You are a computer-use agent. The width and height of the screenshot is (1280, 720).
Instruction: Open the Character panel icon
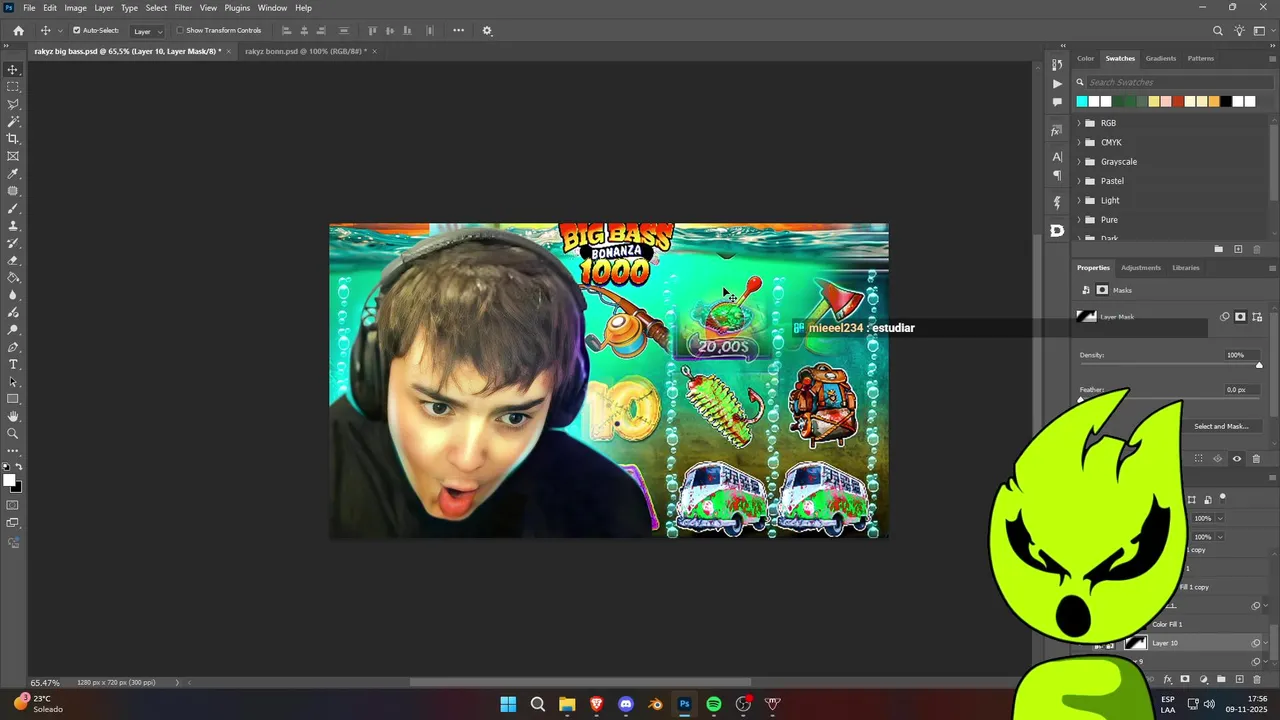(1057, 157)
